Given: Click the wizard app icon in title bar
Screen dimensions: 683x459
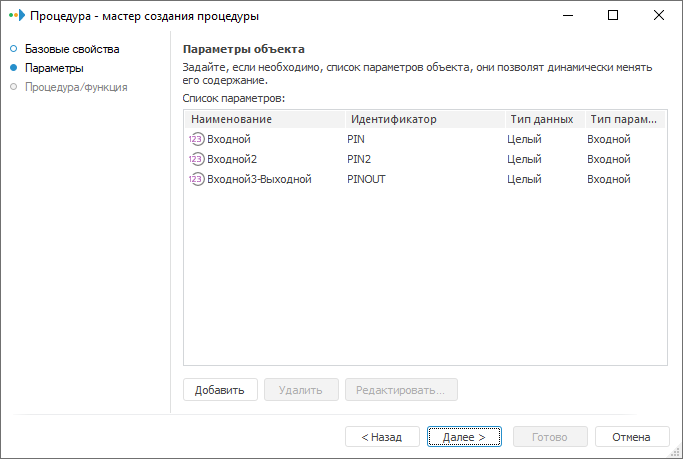Looking at the screenshot, I should click(x=15, y=16).
